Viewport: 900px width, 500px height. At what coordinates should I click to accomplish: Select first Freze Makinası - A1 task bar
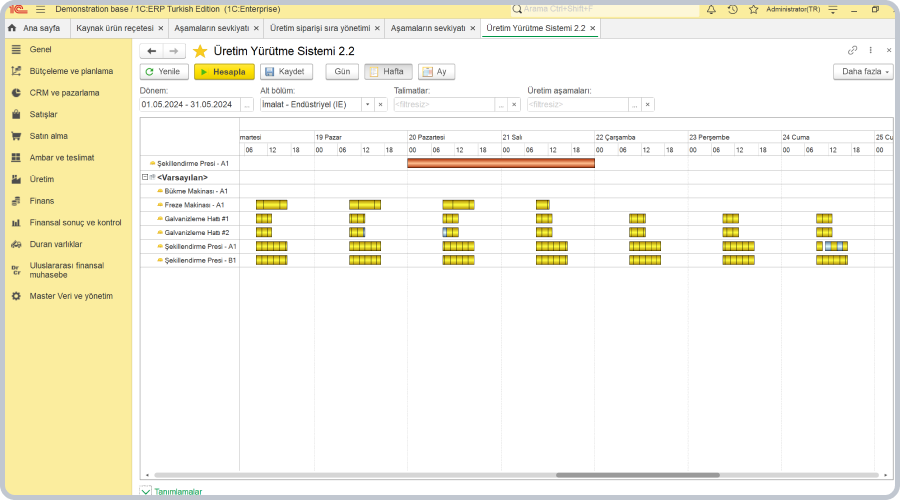(271, 205)
